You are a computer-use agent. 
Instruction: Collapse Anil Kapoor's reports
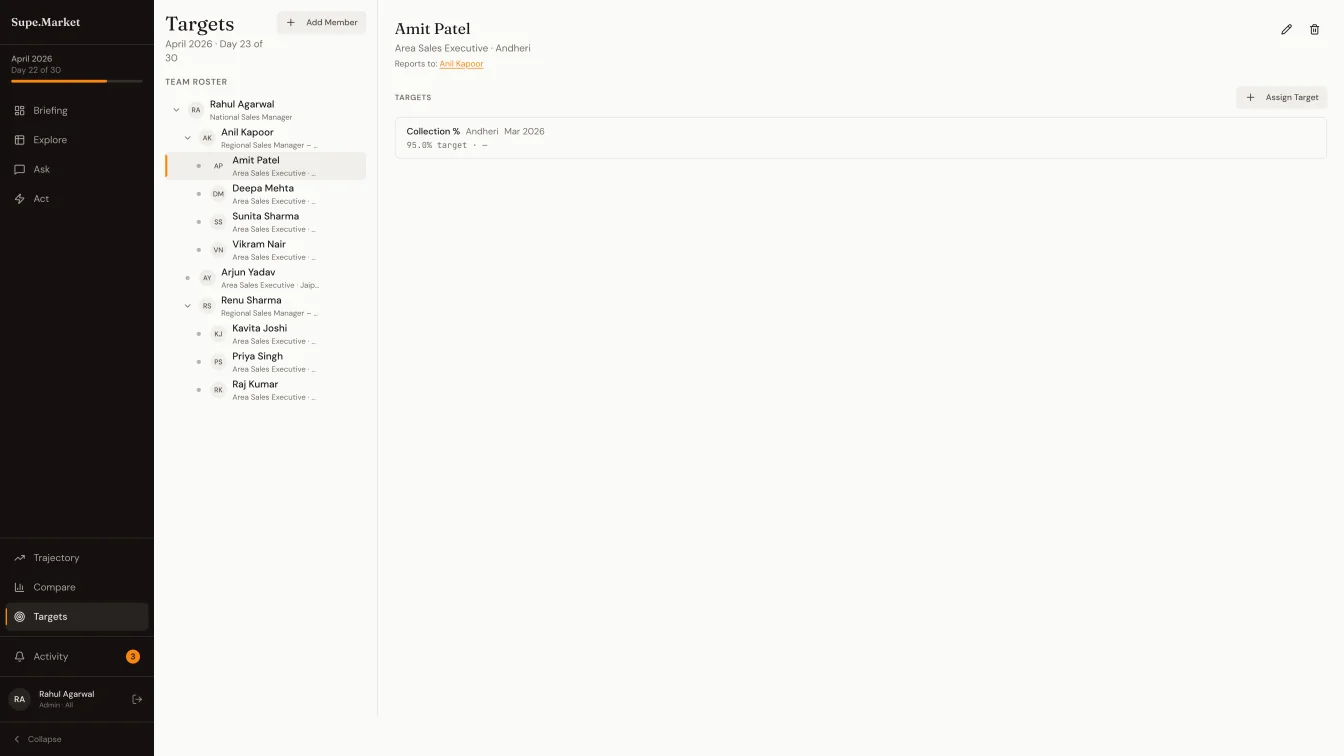click(x=187, y=137)
